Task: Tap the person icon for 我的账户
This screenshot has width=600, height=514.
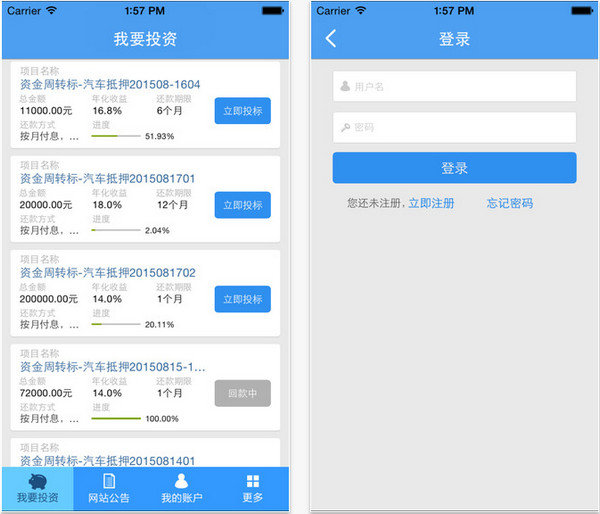Action: click(x=181, y=481)
